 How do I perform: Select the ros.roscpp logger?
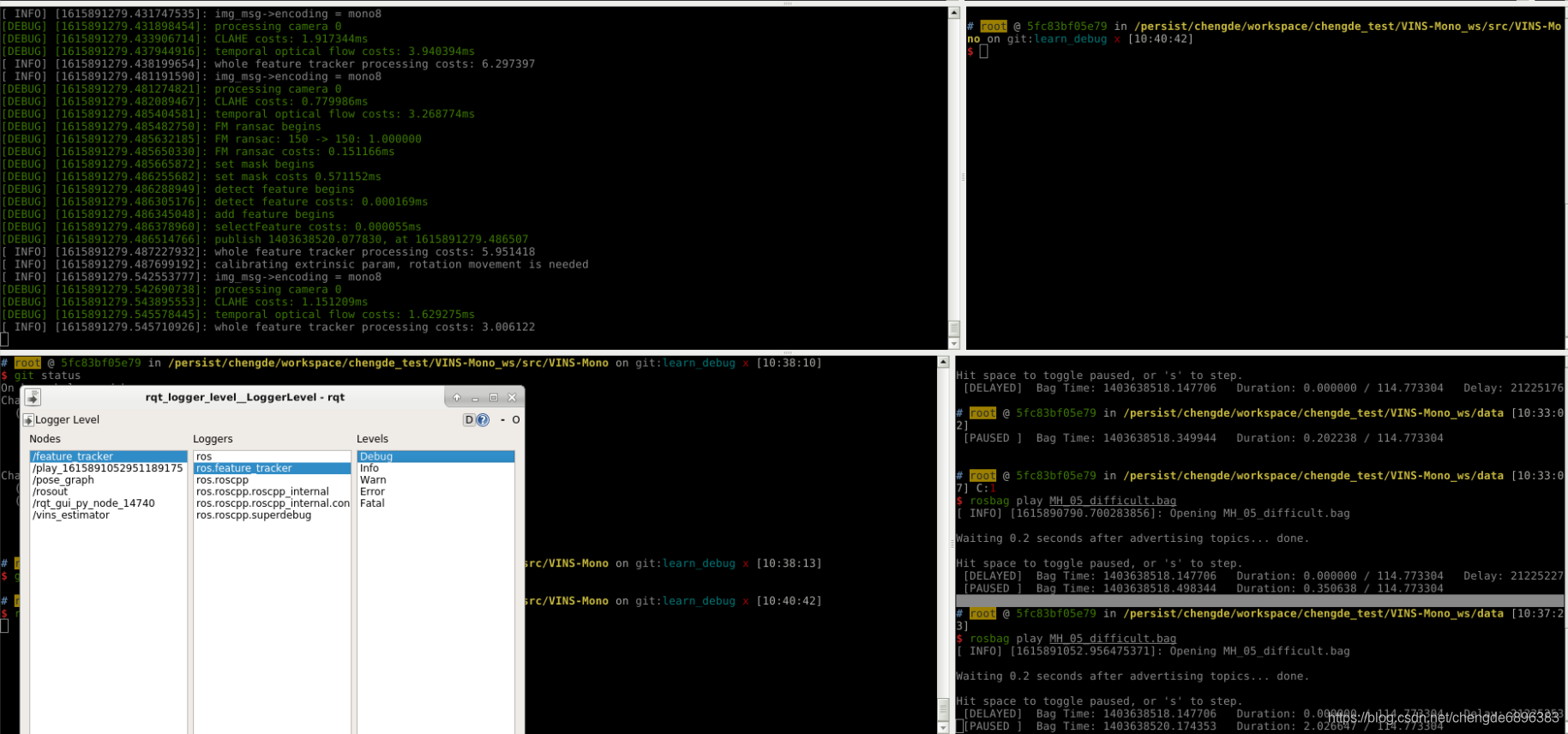click(x=272, y=480)
